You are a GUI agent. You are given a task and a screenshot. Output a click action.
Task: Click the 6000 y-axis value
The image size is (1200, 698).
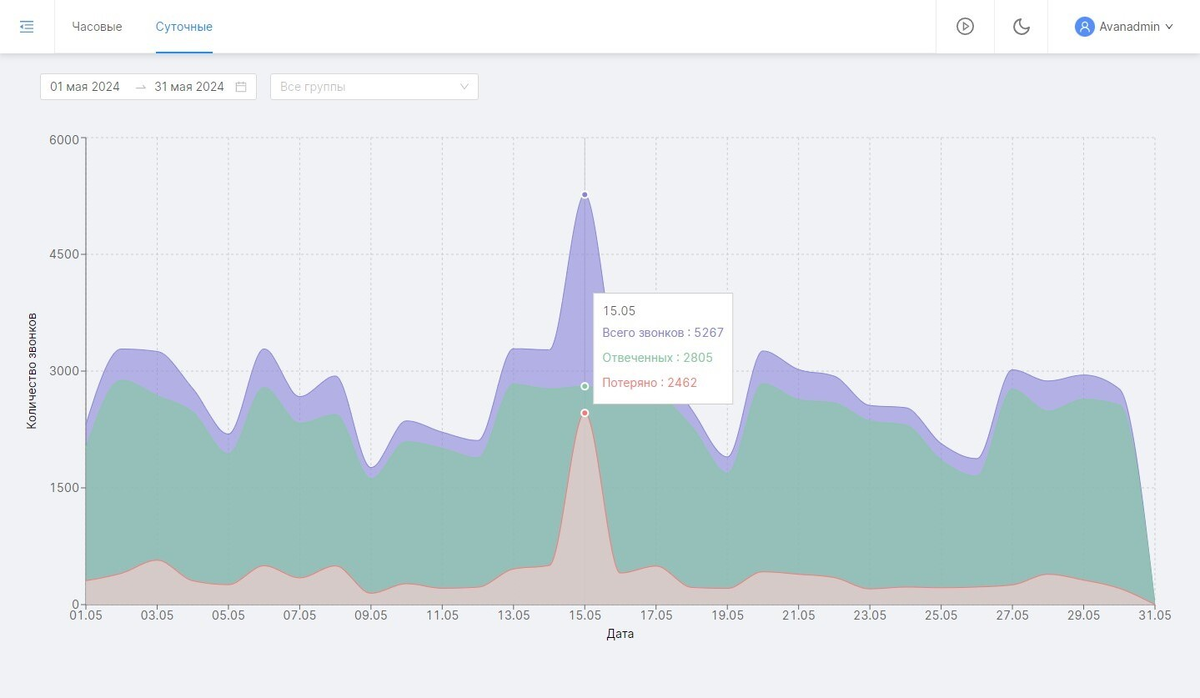(63, 139)
